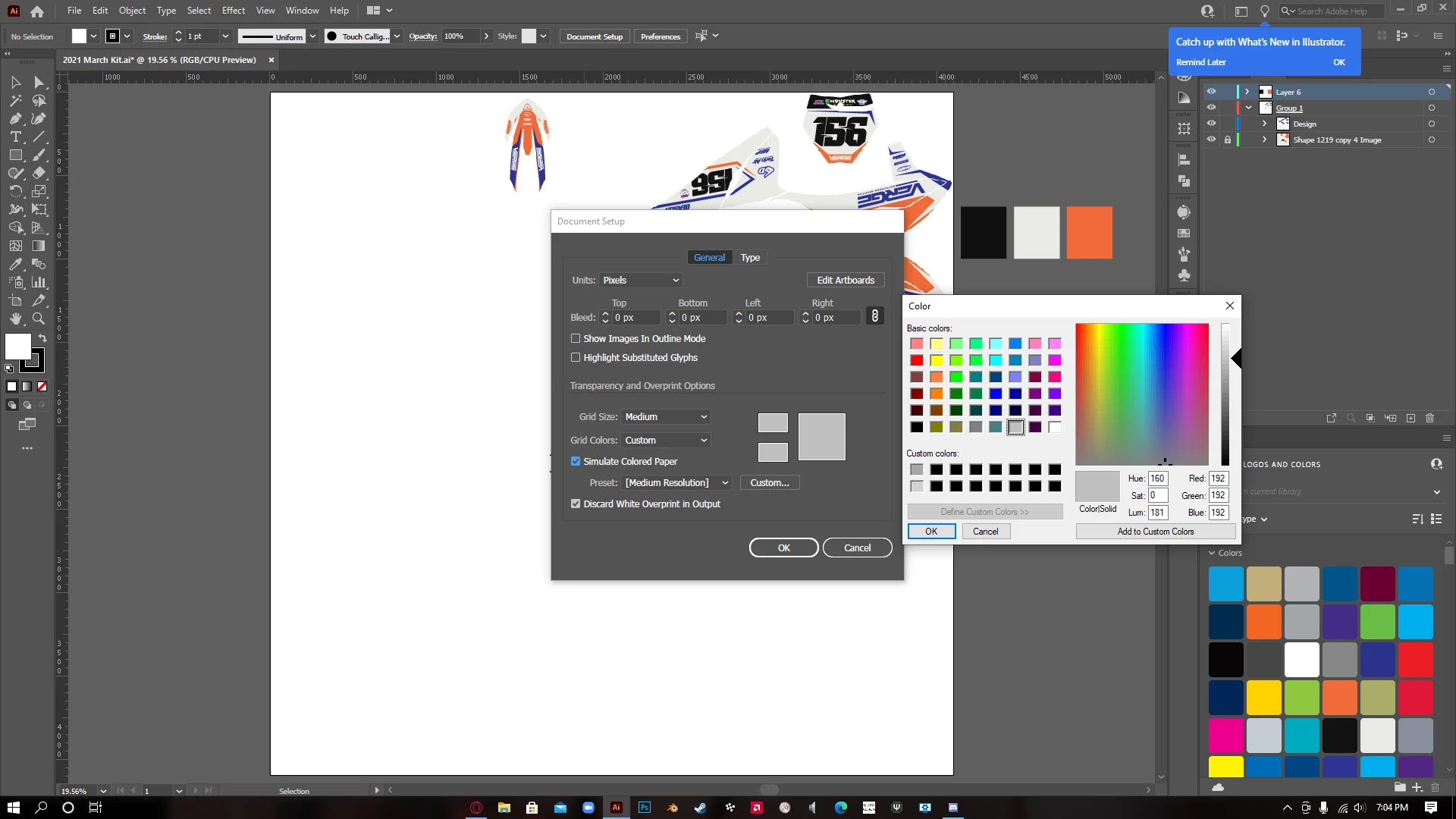Select the Eyedropper tool

coord(15,264)
